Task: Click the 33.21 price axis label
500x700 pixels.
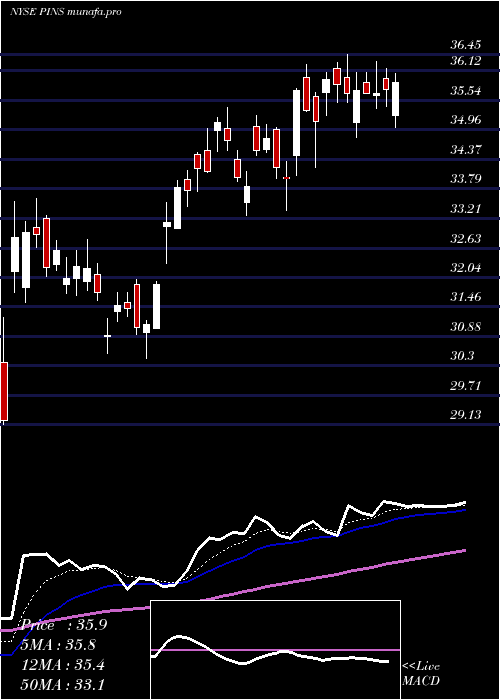Action: 466,209
